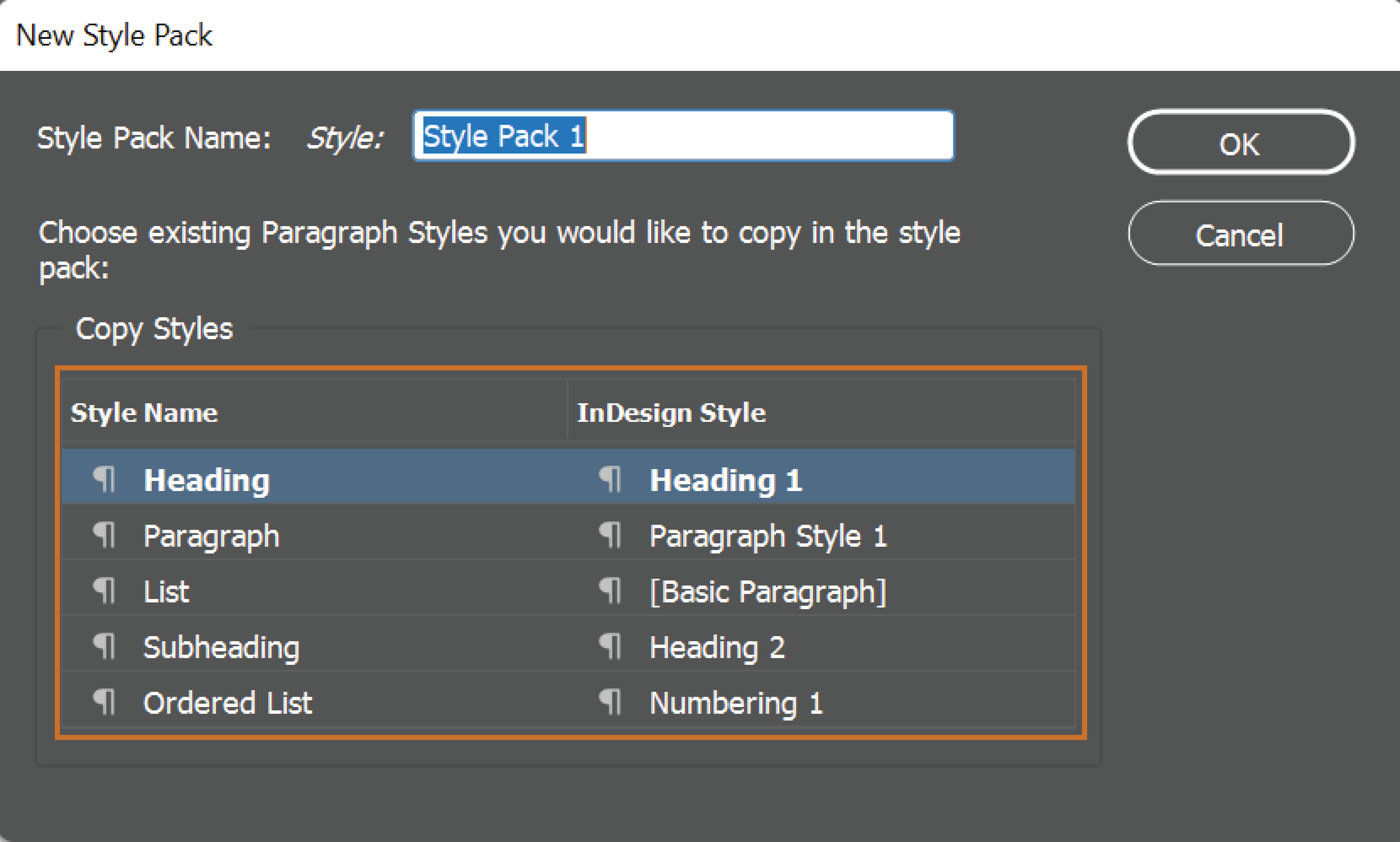The width and height of the screenshot is (1400, 842).
Task: Confirm the dialog with OK
Action: click(x=1239, y=143)
